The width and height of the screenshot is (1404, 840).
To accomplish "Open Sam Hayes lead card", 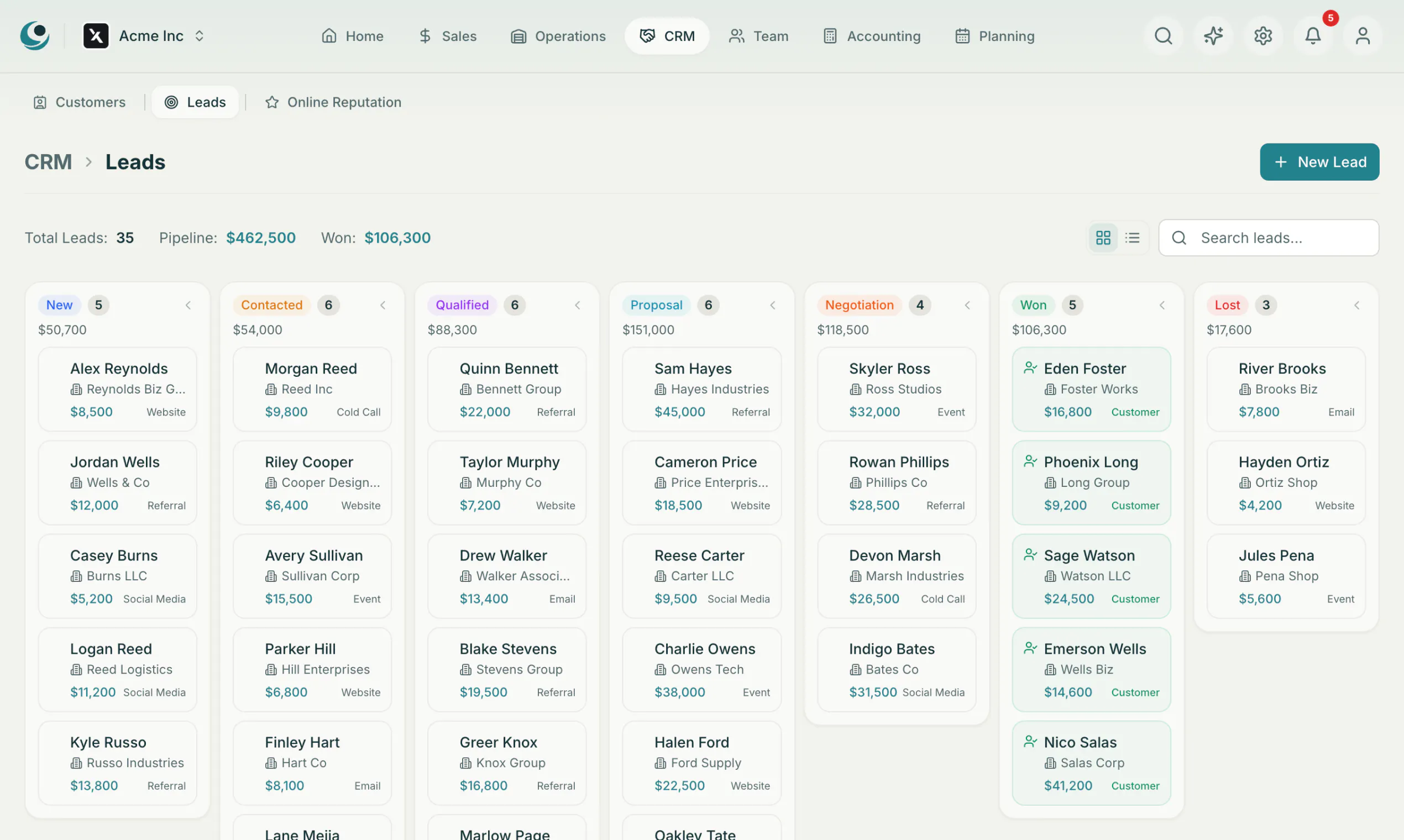I will [702, 390].
